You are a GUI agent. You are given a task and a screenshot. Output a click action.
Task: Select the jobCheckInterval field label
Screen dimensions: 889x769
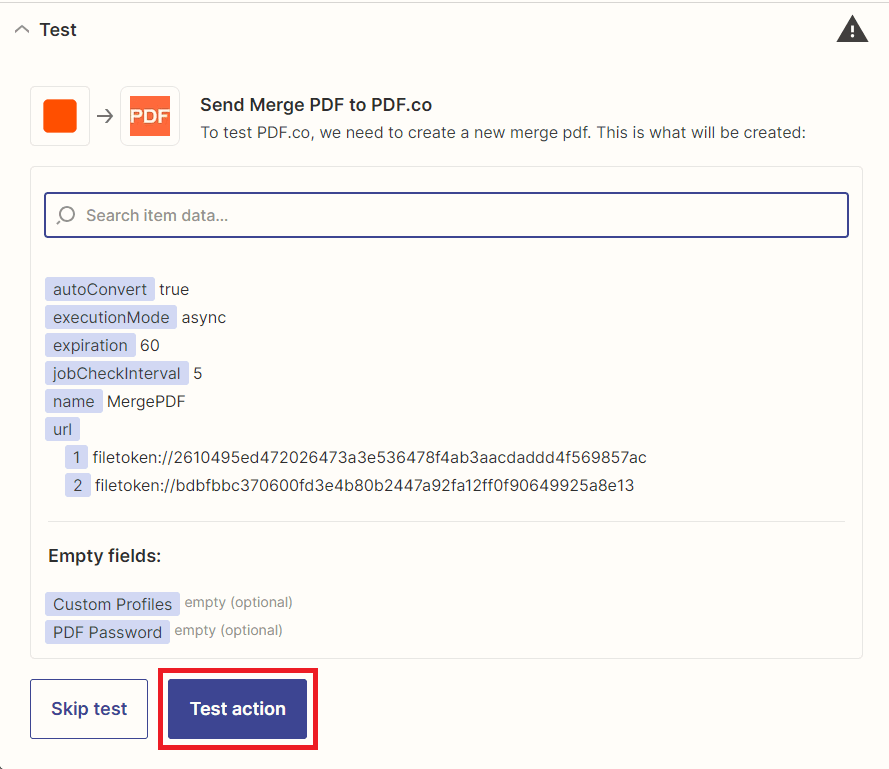pos(117,373)
